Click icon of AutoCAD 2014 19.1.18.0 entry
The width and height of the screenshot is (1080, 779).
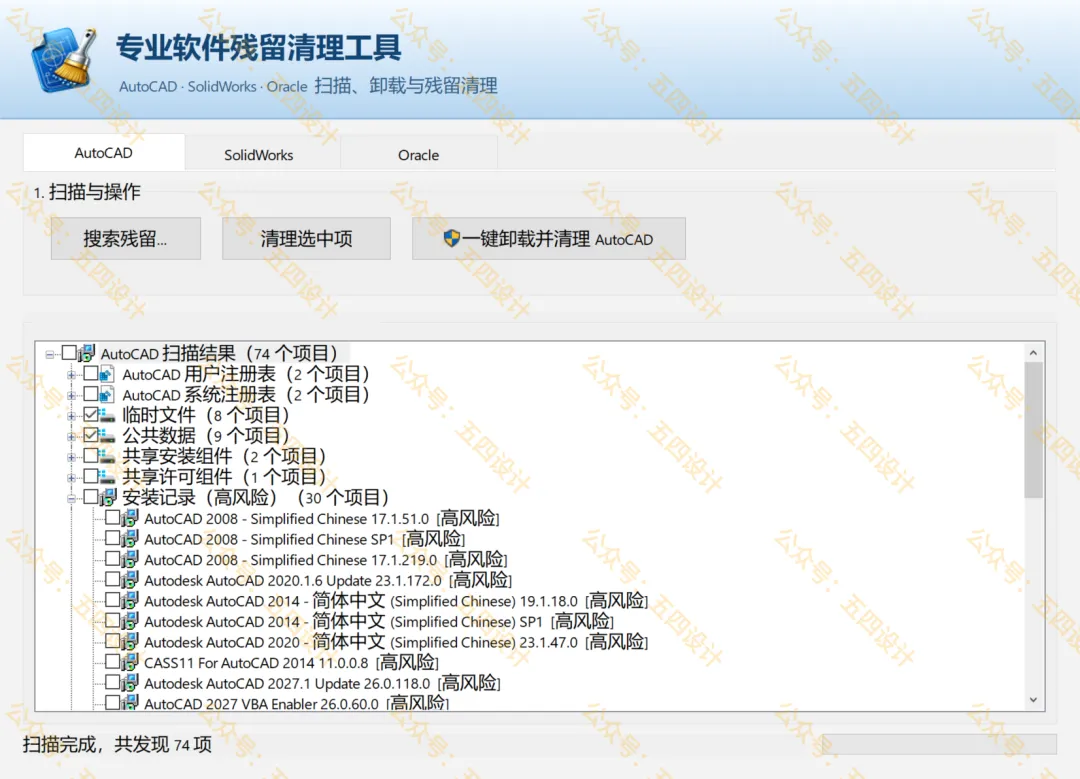[x=129, y=601]
